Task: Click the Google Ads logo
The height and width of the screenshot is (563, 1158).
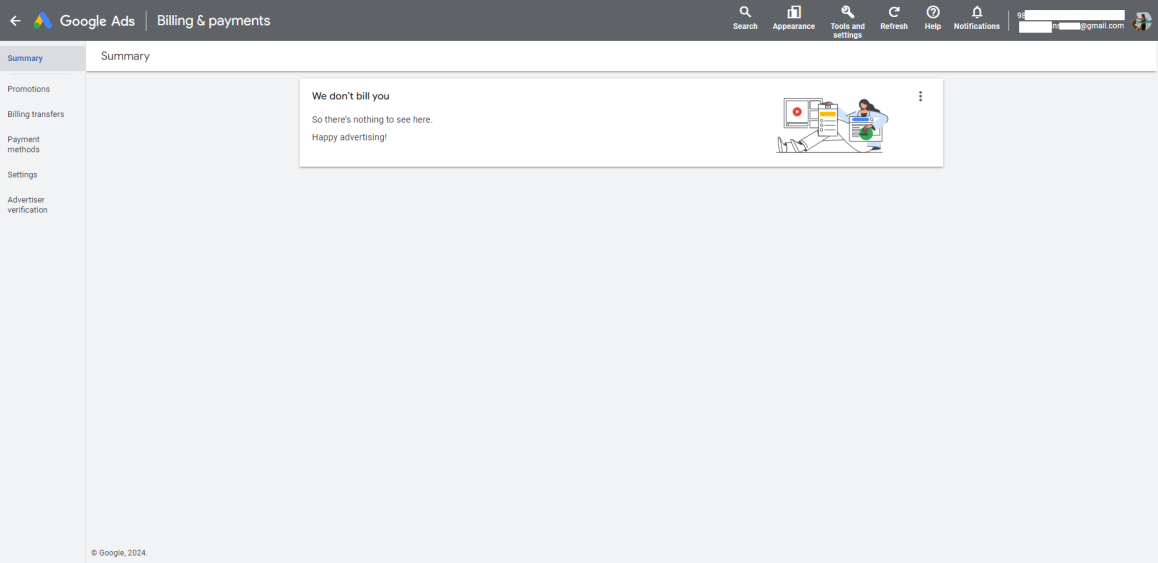Action: 42,21
